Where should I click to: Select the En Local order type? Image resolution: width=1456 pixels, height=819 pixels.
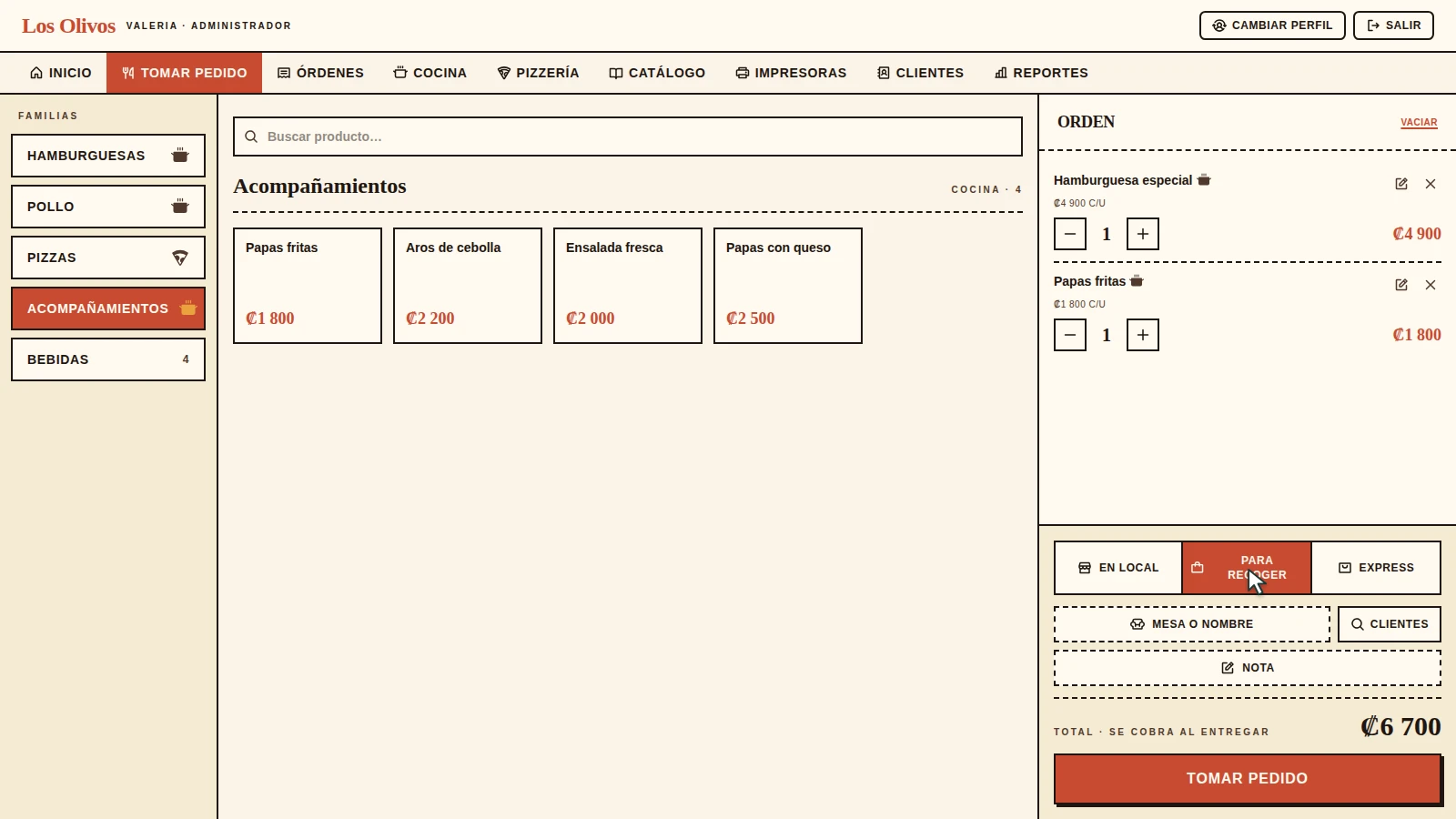[1118, 568]
